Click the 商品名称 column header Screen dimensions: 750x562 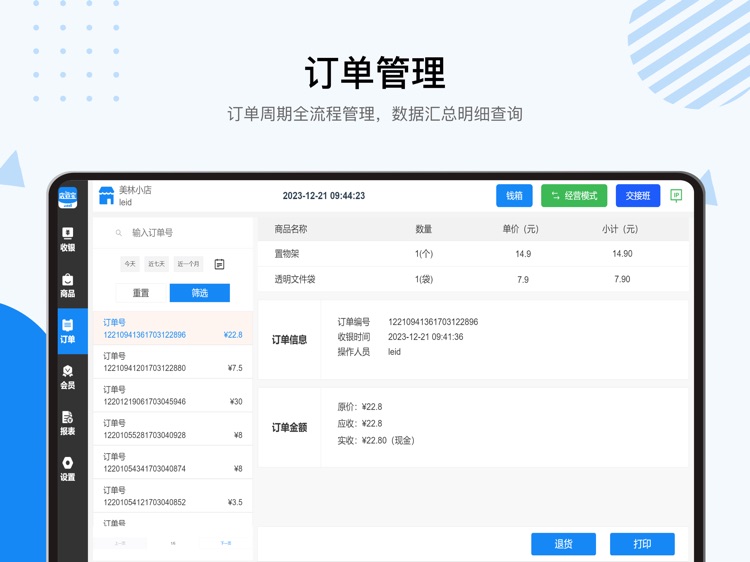coord(291,229)
